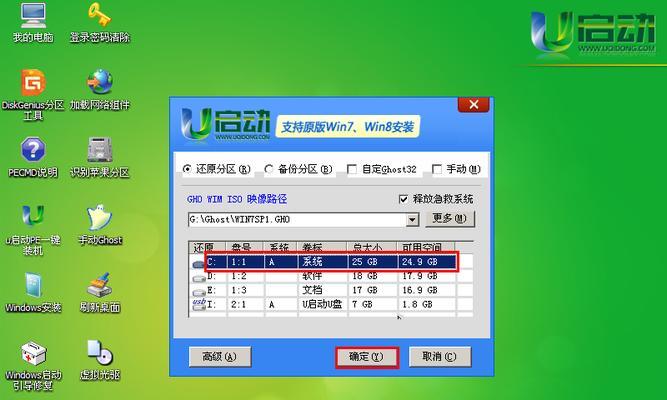The image size is (667, 400).
Task: Click the 盘号 column header
Action: pos(245,247)
